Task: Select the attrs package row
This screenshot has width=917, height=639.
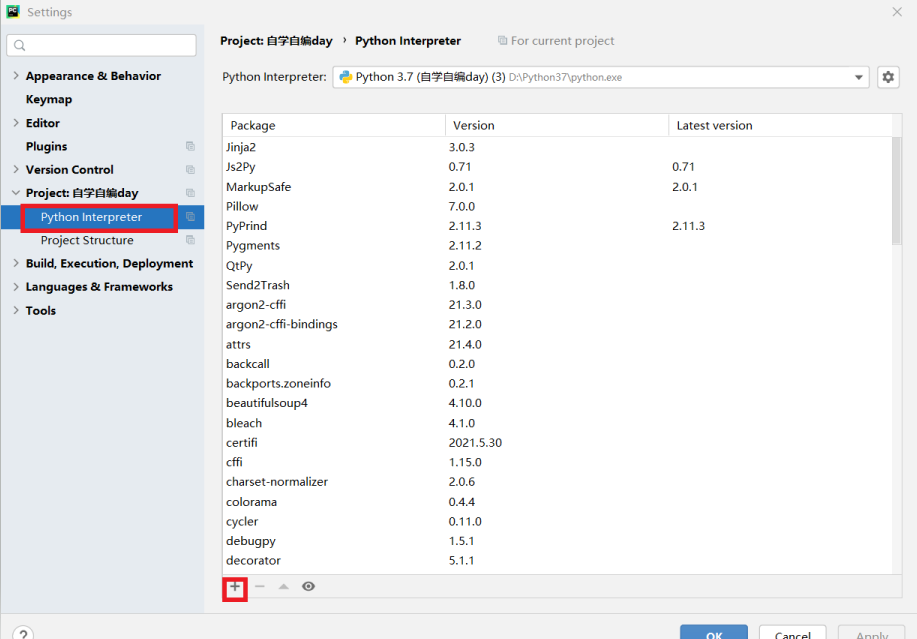Action: click(x=557, y=344)
